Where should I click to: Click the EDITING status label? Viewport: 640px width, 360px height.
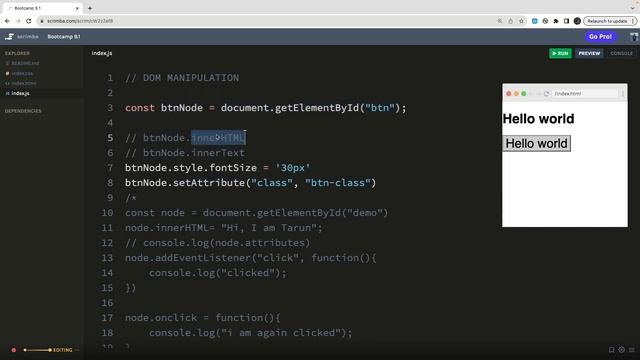coord(62,350)
